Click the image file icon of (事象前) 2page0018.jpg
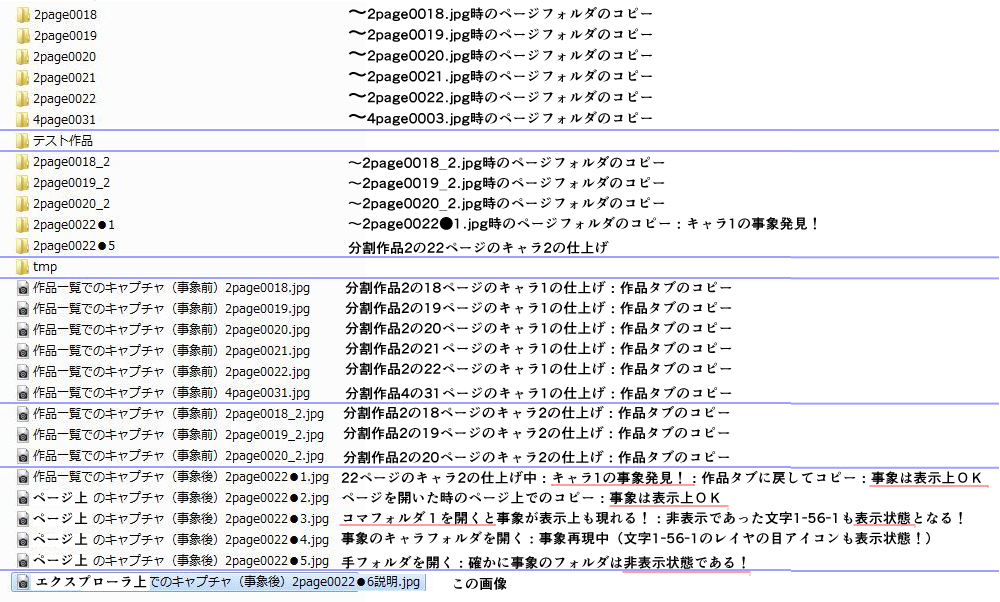The height and width of the screenshot is (602, 1000). tap(23, 288)
